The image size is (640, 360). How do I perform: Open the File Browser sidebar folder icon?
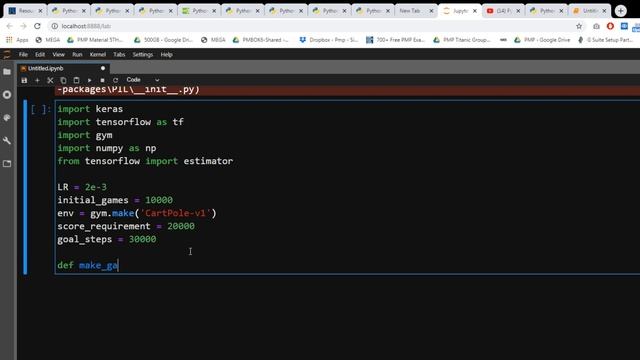pyautogui.click(x=7, y=72)
